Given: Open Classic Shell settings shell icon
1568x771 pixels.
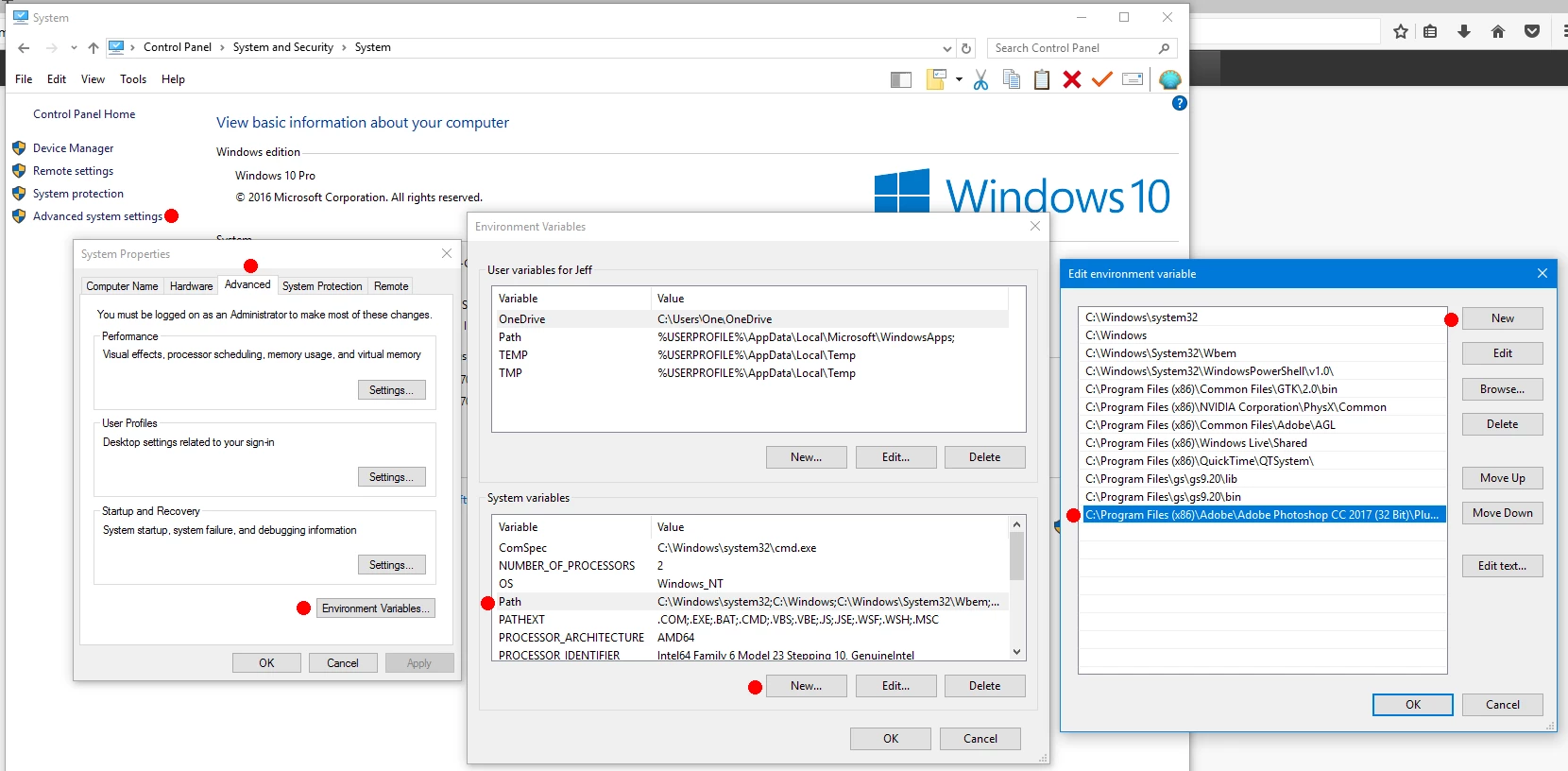Looking at the screenshot, I should click(1170, 79).
